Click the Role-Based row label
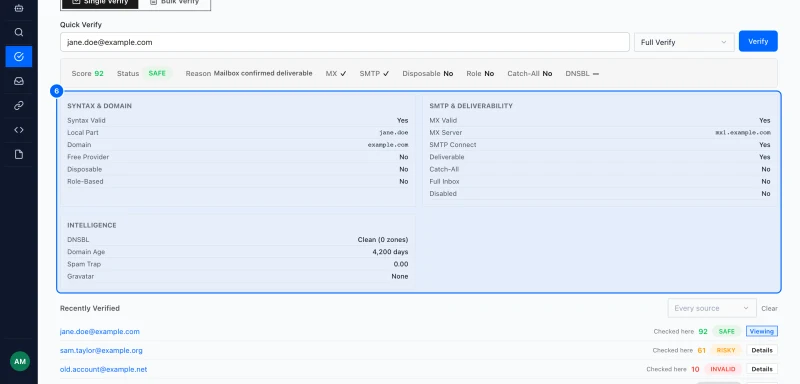This screenshot has width=800, height=384. tap(85, 182)
